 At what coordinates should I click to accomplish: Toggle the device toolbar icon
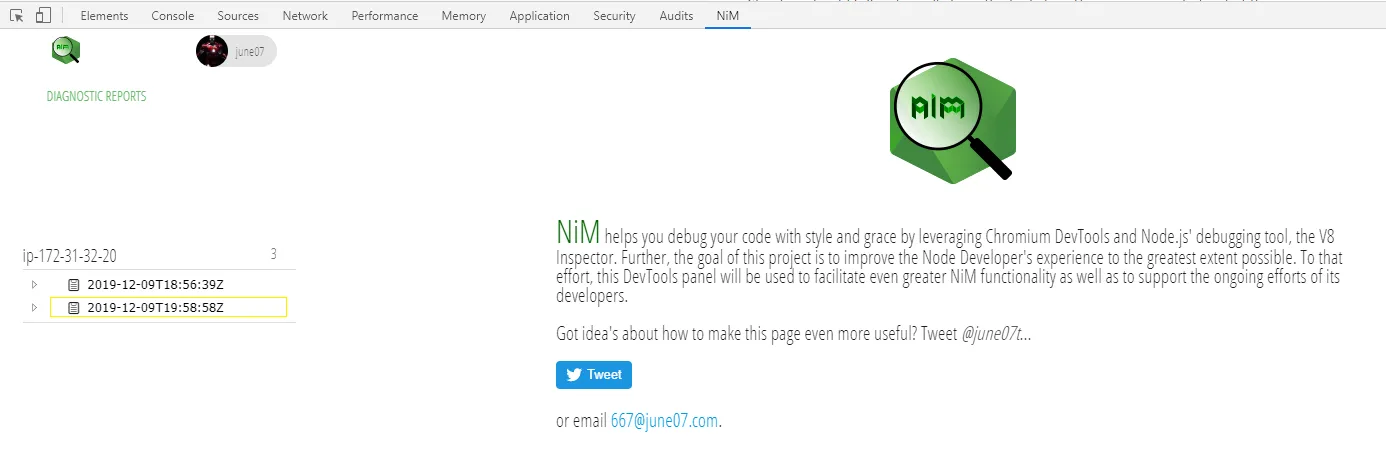click(43, 15)
